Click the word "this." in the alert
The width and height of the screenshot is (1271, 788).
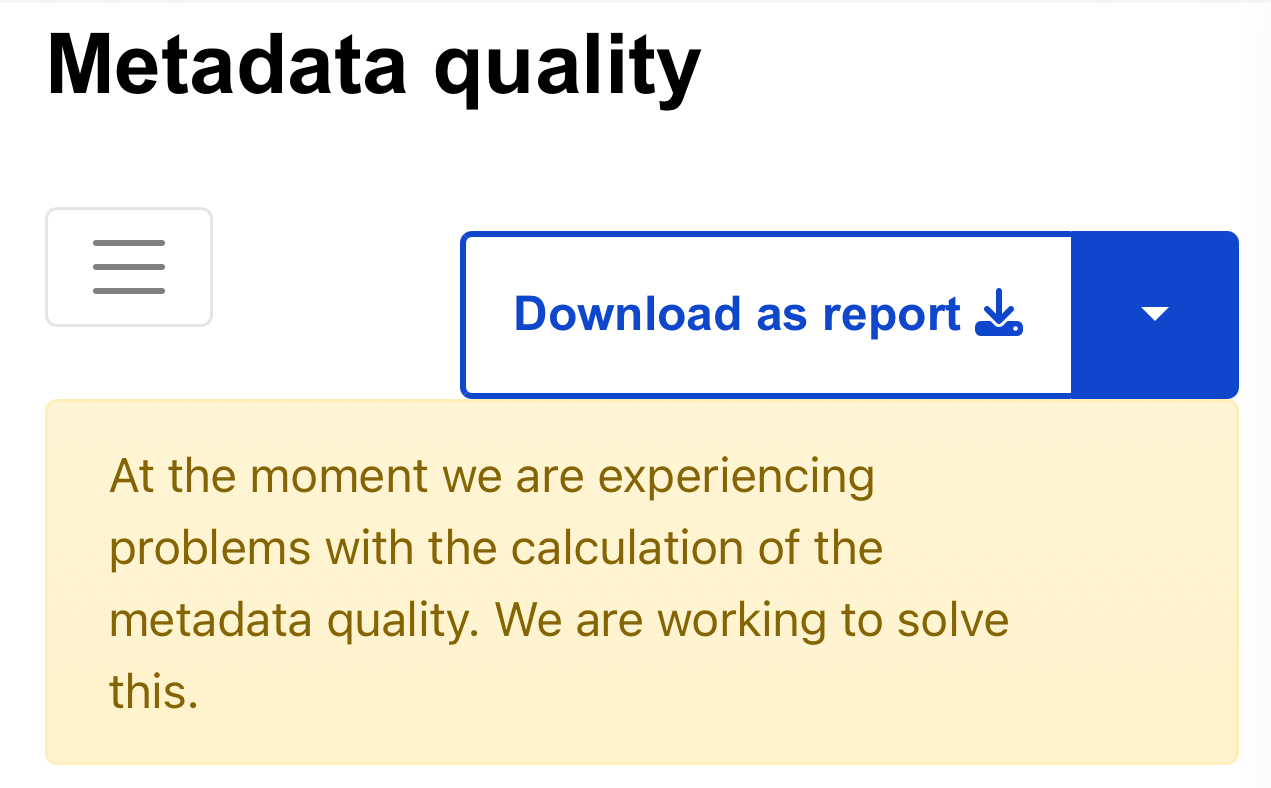[x=154, y=691]
